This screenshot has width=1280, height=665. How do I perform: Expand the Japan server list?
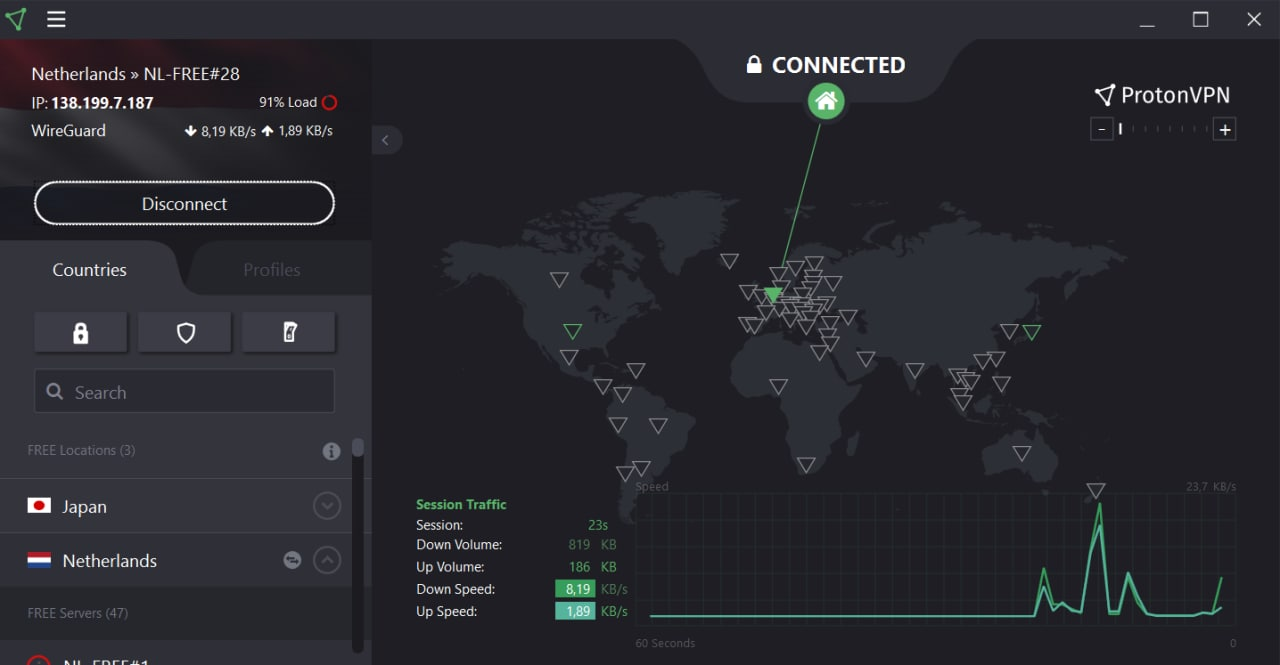tap(327, 506)
